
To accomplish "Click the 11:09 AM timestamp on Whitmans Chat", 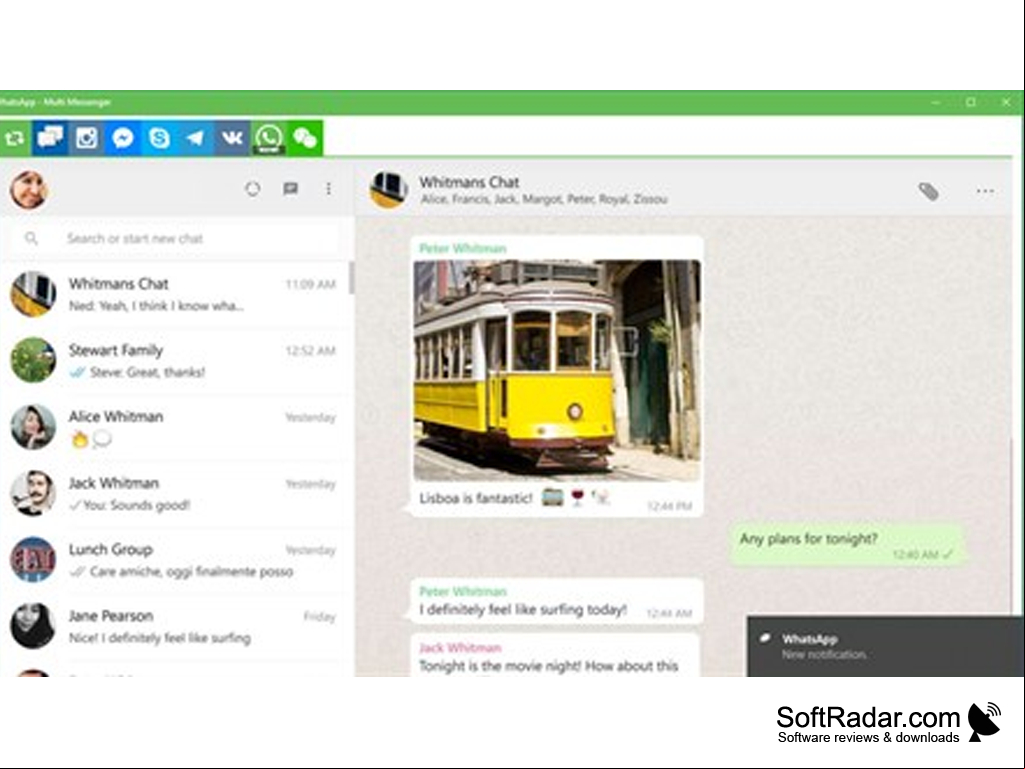I will [x=311, y=284].
